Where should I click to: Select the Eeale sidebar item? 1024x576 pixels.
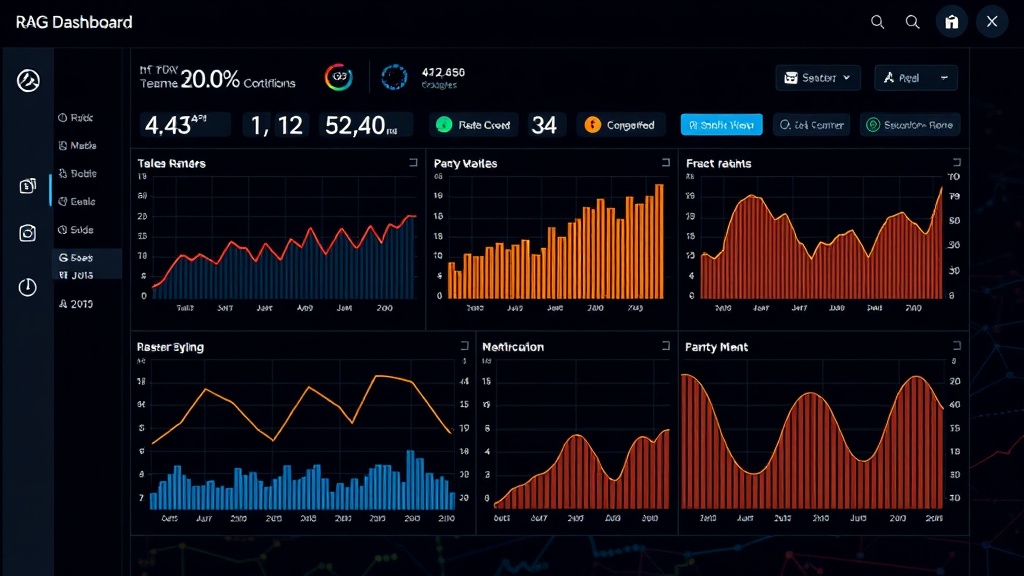click(x=77, y=202)
